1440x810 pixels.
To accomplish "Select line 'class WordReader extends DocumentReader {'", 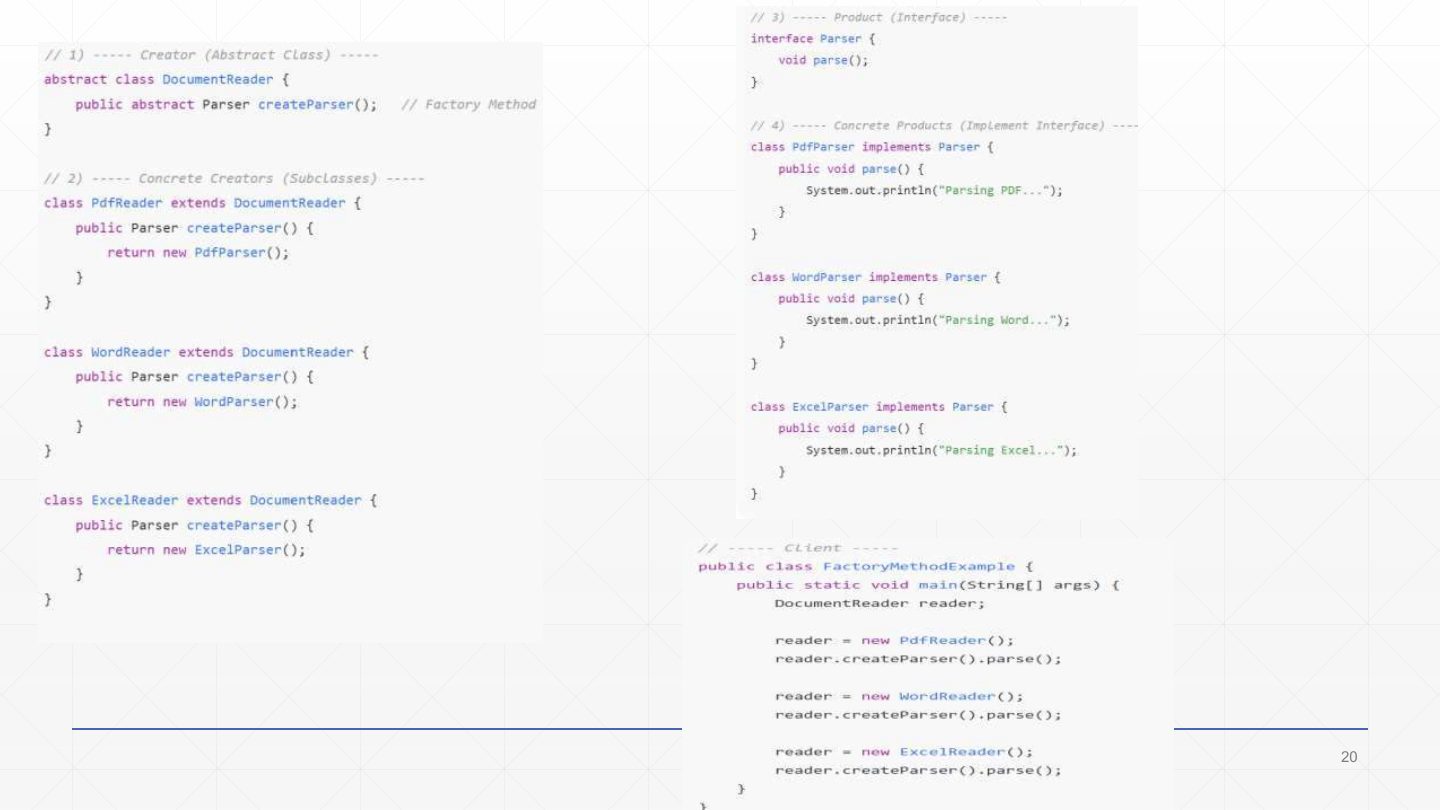I will [206, 352].
